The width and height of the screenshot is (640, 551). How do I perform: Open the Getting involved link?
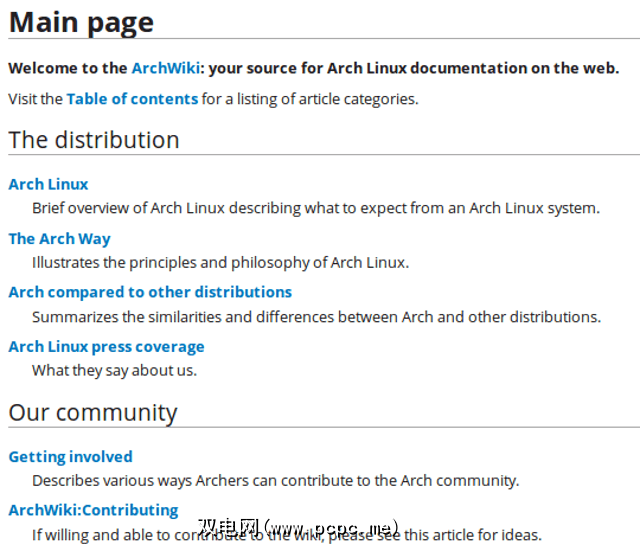click(70, 456)
